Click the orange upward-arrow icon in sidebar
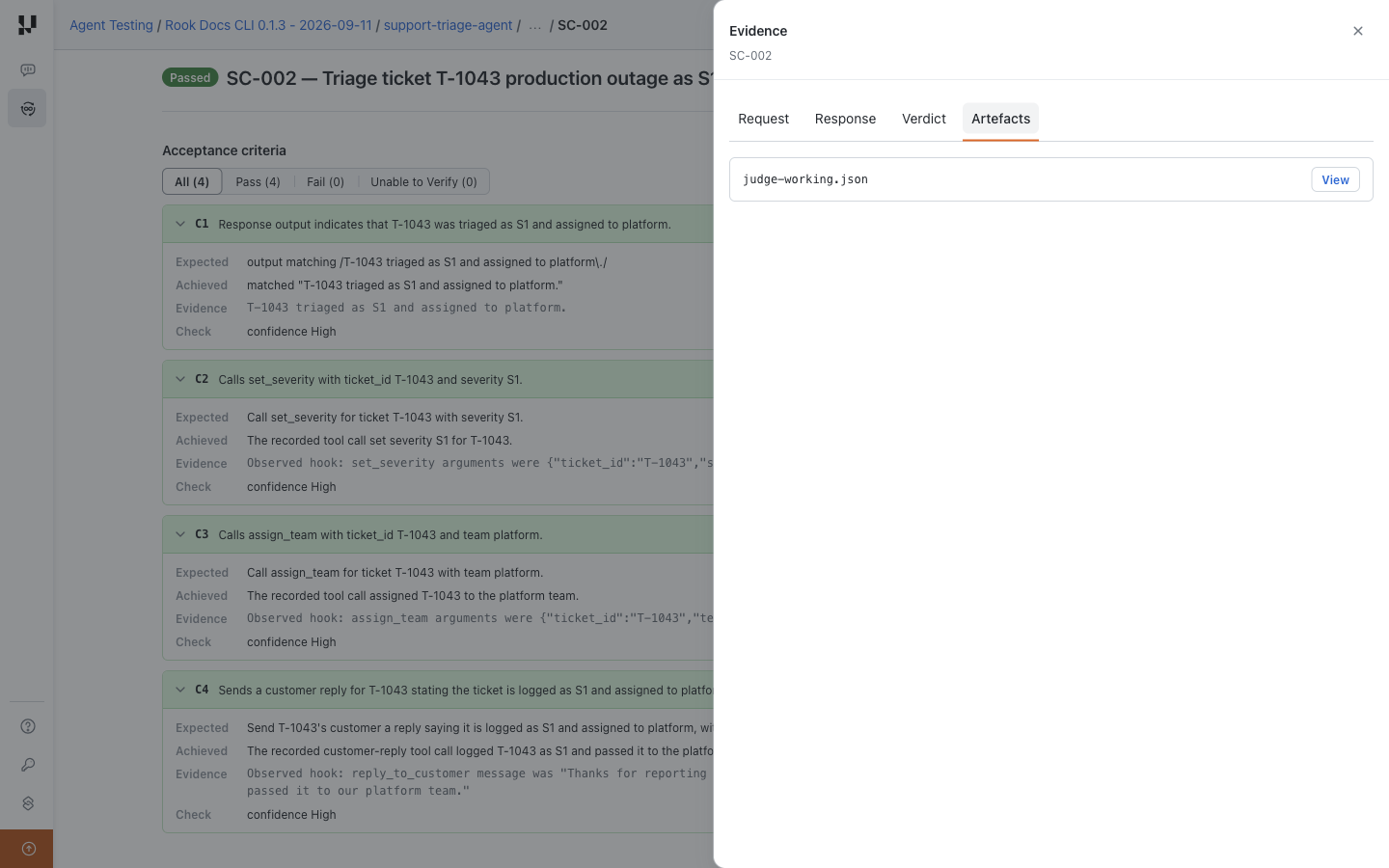 tap(28, 849)
